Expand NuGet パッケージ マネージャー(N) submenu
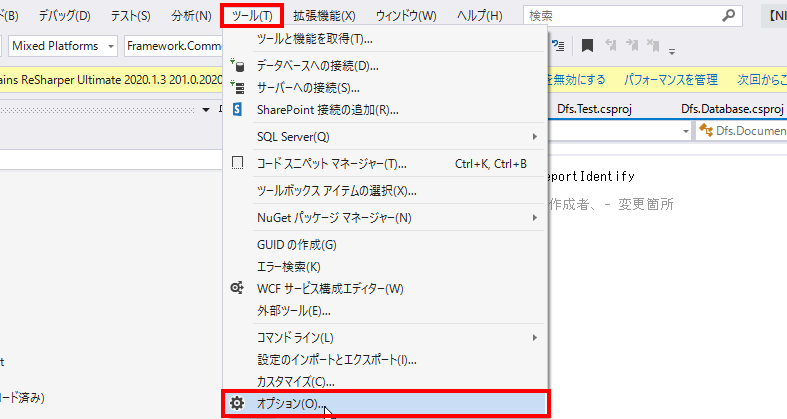787x419 pixels. click(385, 218)
